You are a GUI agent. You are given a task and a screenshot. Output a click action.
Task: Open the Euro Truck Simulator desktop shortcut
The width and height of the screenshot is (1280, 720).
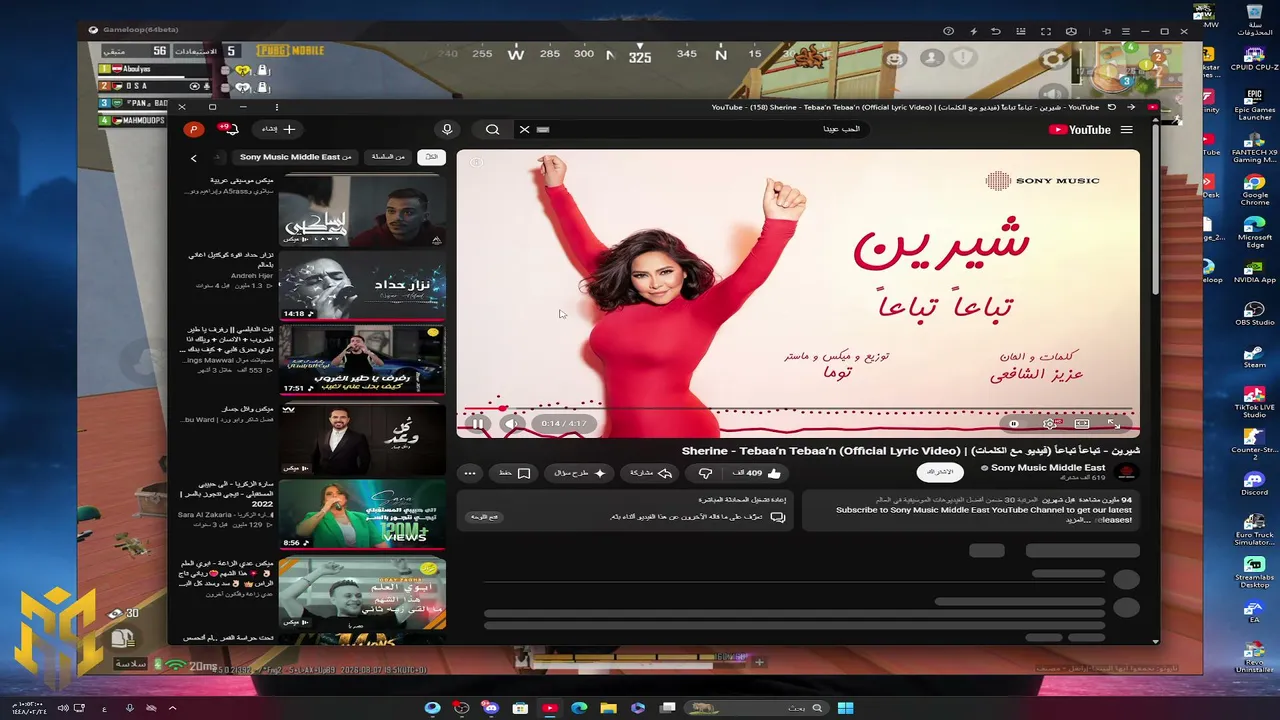[x=1254, y=529]
